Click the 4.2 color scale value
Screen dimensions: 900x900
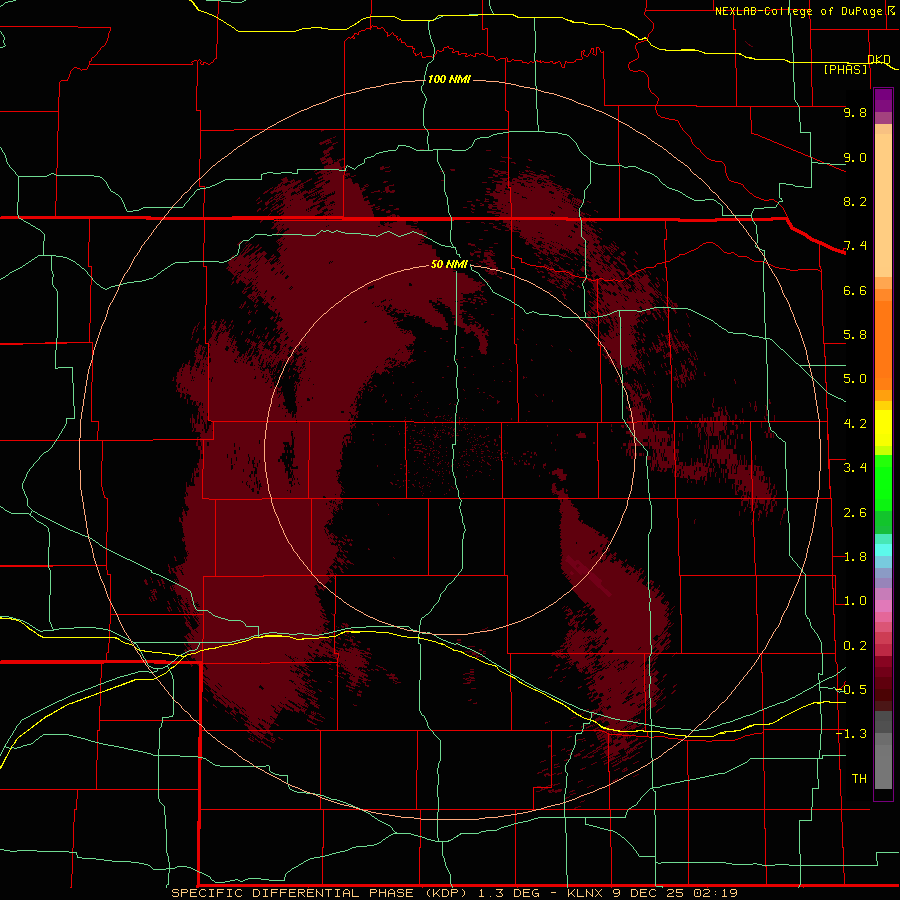click(x=855, y=424)
